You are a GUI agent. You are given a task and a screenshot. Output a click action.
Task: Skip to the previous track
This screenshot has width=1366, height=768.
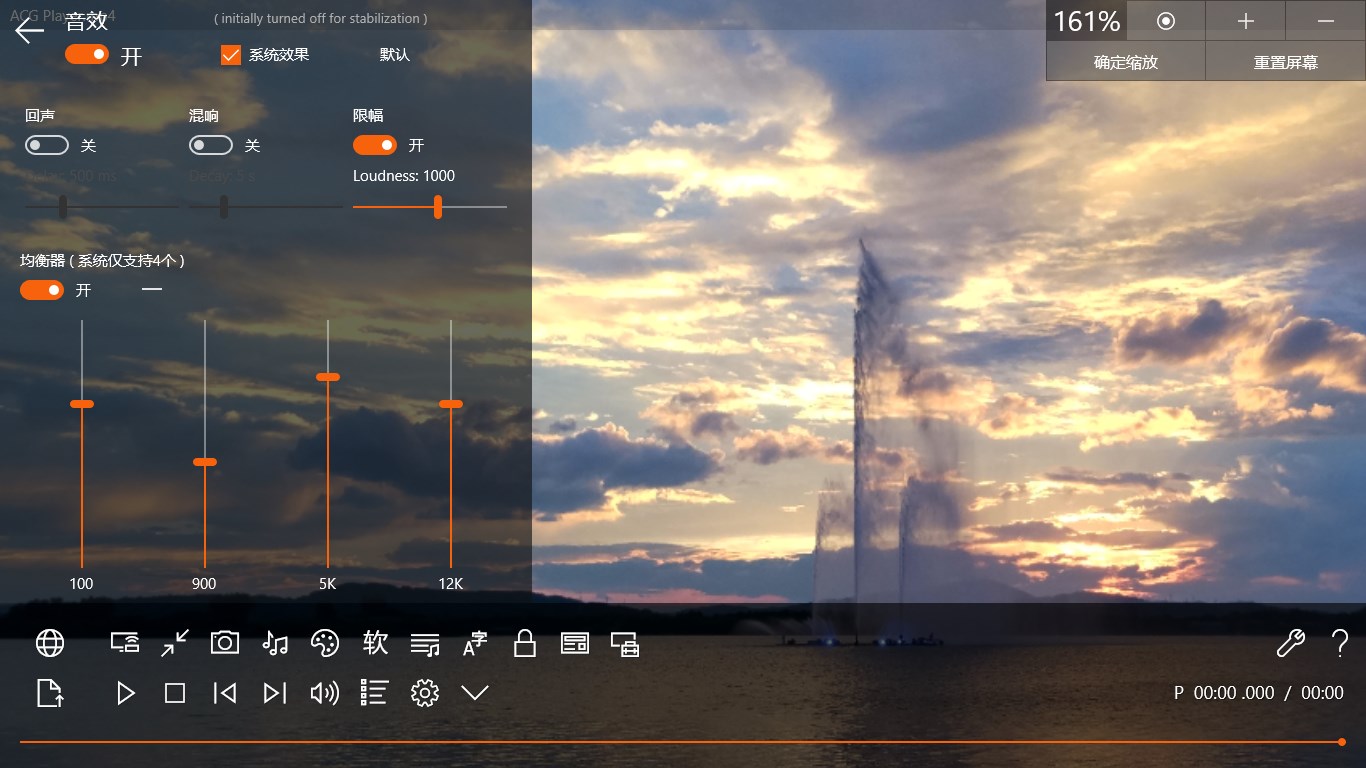[x=225, y=693]
